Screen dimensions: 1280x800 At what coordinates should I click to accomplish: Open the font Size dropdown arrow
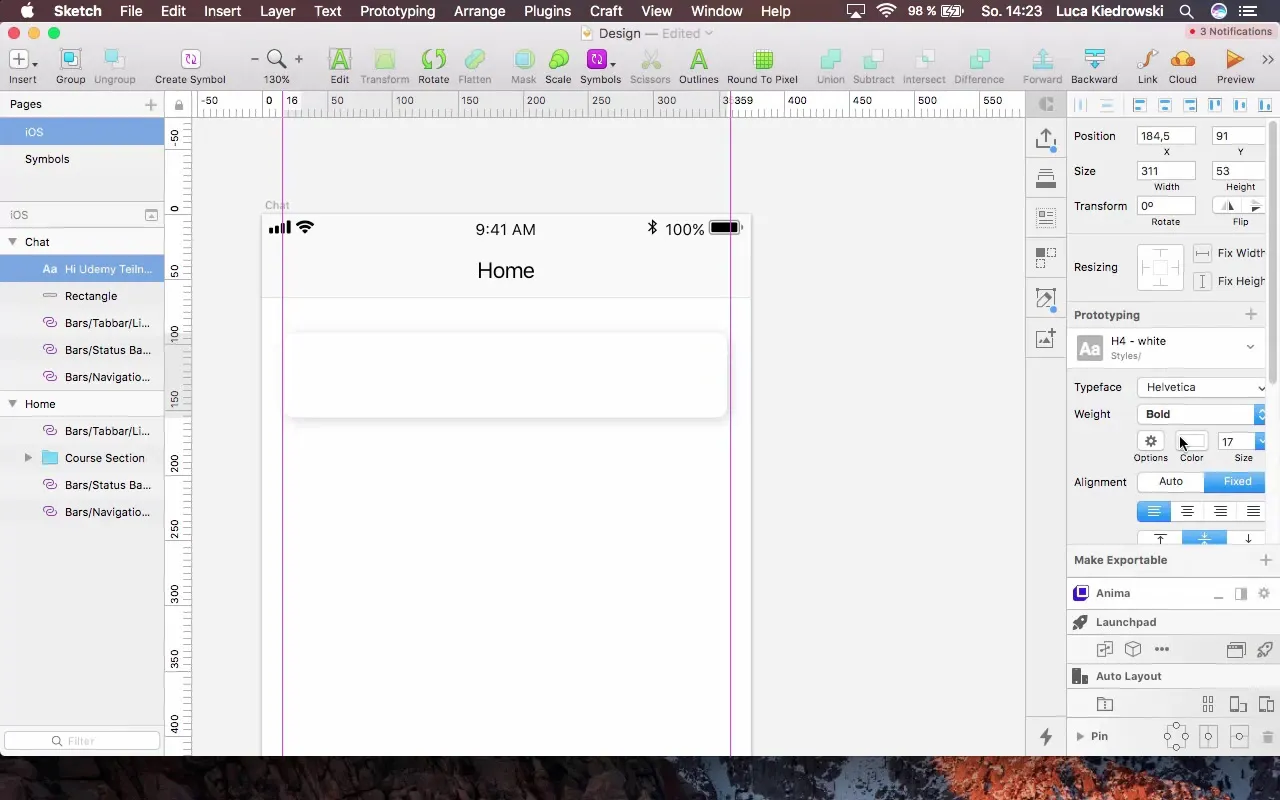tap(1261, 441)
